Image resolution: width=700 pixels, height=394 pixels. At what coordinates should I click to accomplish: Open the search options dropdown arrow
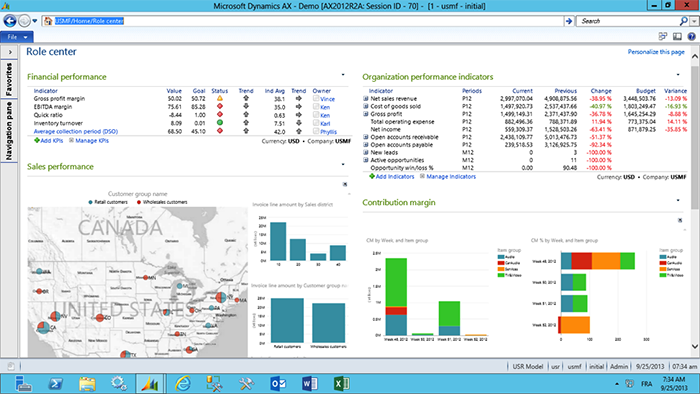point(694,21)
